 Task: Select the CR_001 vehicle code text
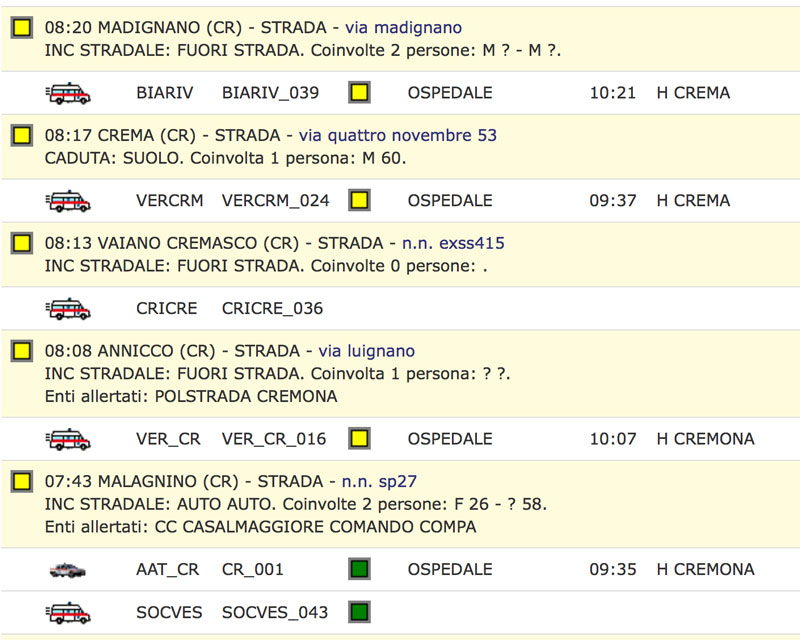pyautogui.click(x=253, y=570)
